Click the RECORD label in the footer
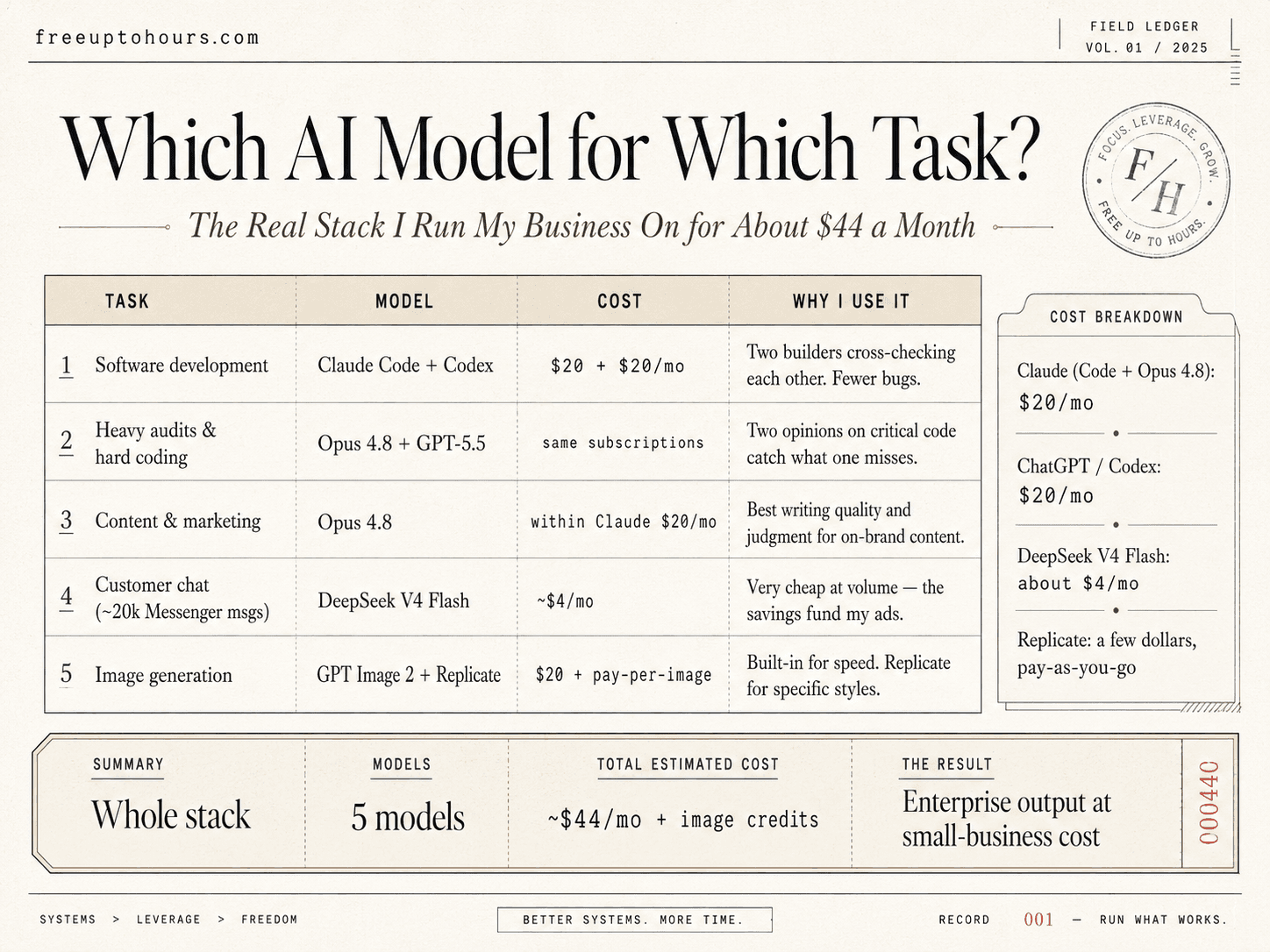1270x952 pixels. 964,920
